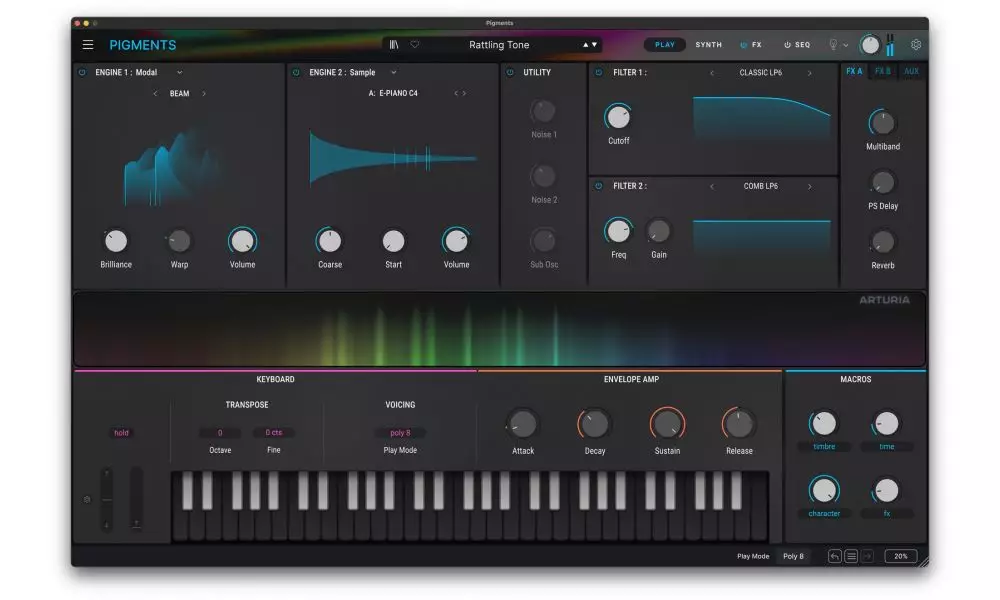Open the settings gear icon
1000x600 pixels.
click(916, 45)
